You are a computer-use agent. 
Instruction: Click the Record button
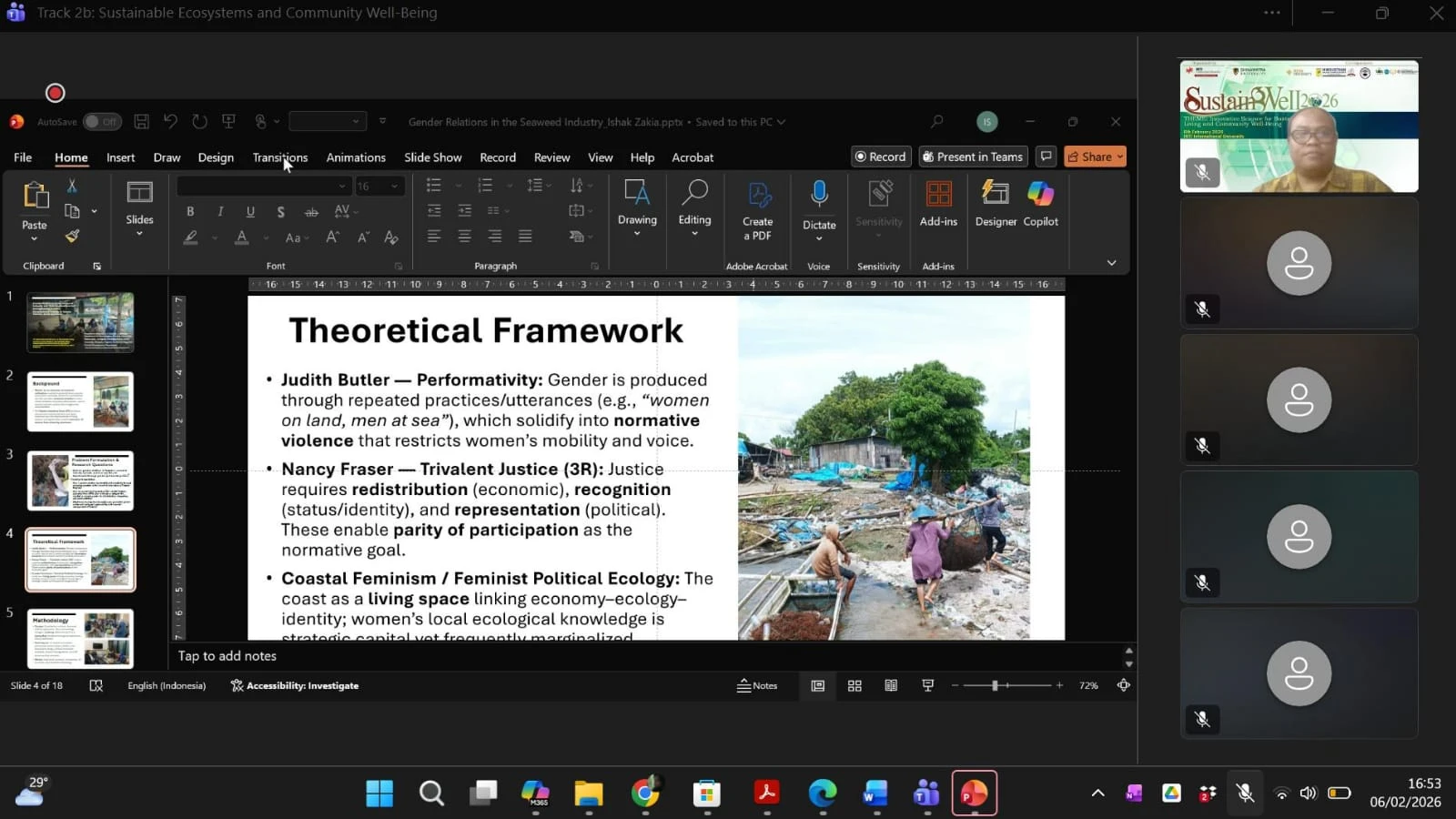click(x=879, y=157)
